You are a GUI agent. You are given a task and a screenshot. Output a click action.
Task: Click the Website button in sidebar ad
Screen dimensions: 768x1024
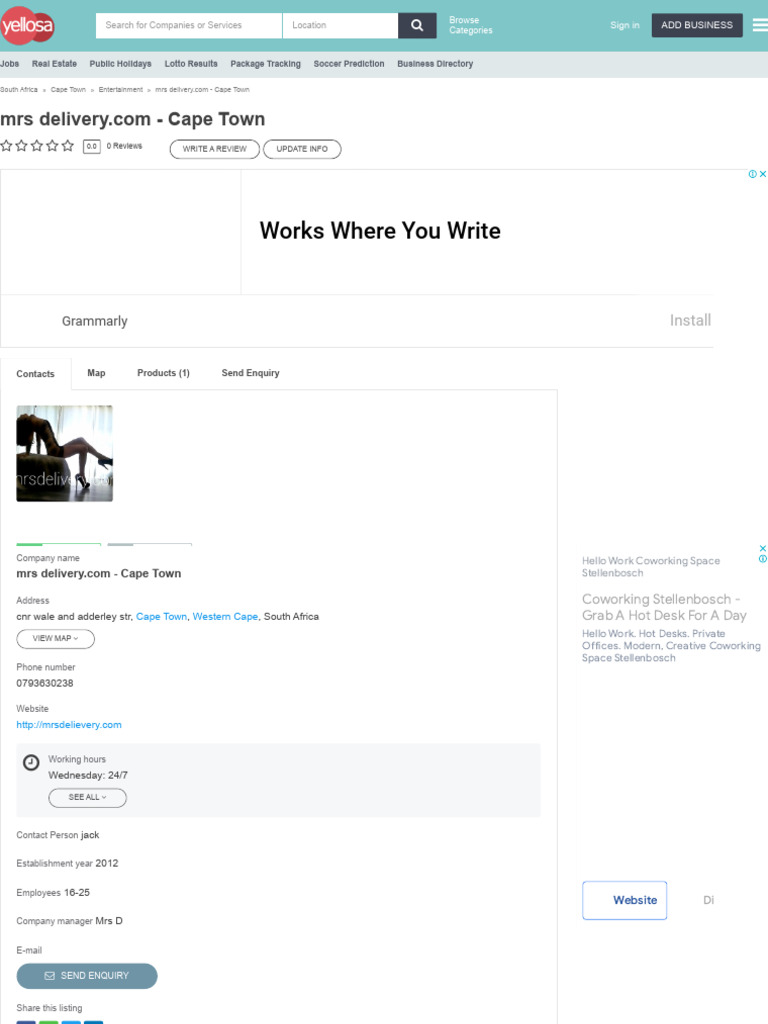(x=624, y=900)
